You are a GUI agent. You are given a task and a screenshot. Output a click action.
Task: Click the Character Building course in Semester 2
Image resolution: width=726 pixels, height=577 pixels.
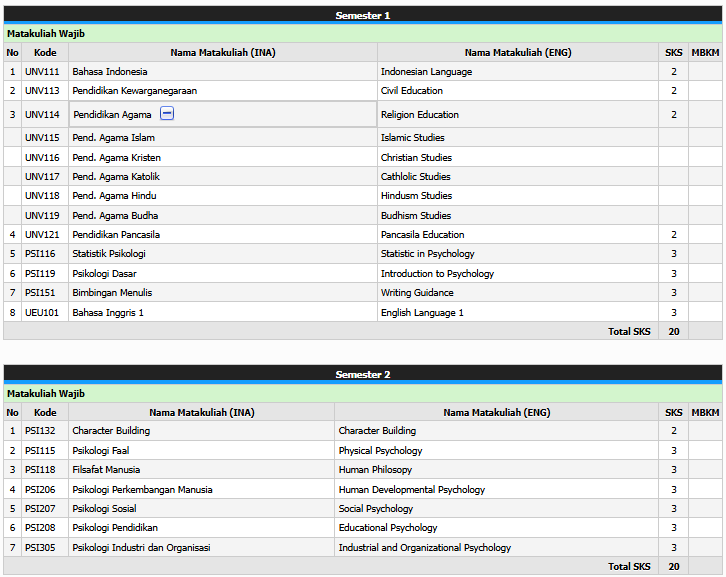[x=111, y=431]
